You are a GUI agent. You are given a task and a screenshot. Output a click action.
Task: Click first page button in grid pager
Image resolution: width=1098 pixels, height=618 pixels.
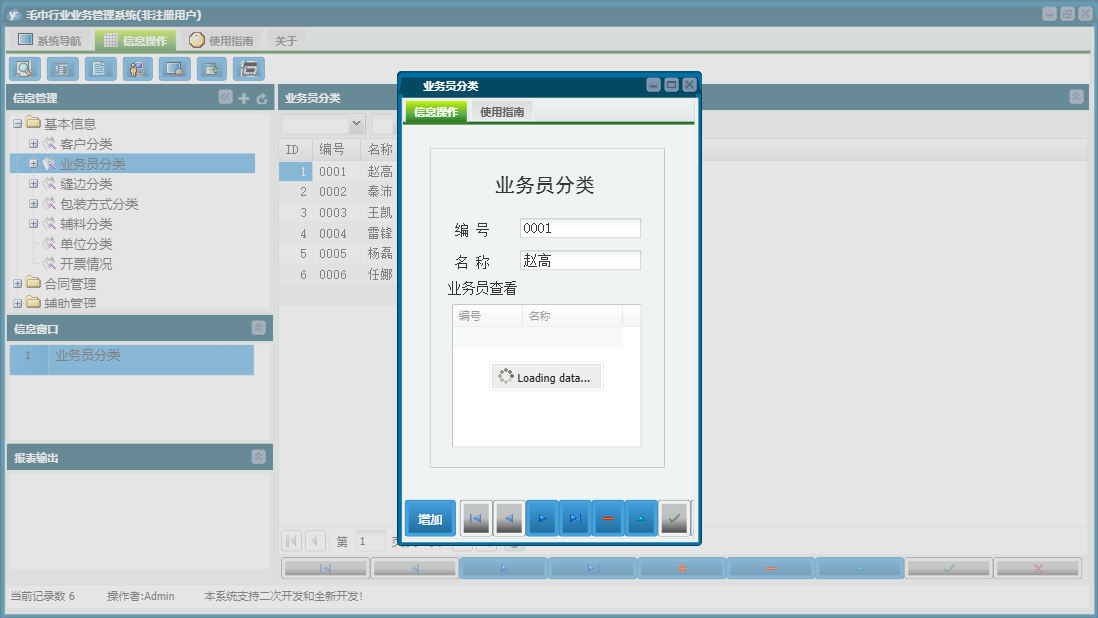pyautogui.click(x=292, y=541)
